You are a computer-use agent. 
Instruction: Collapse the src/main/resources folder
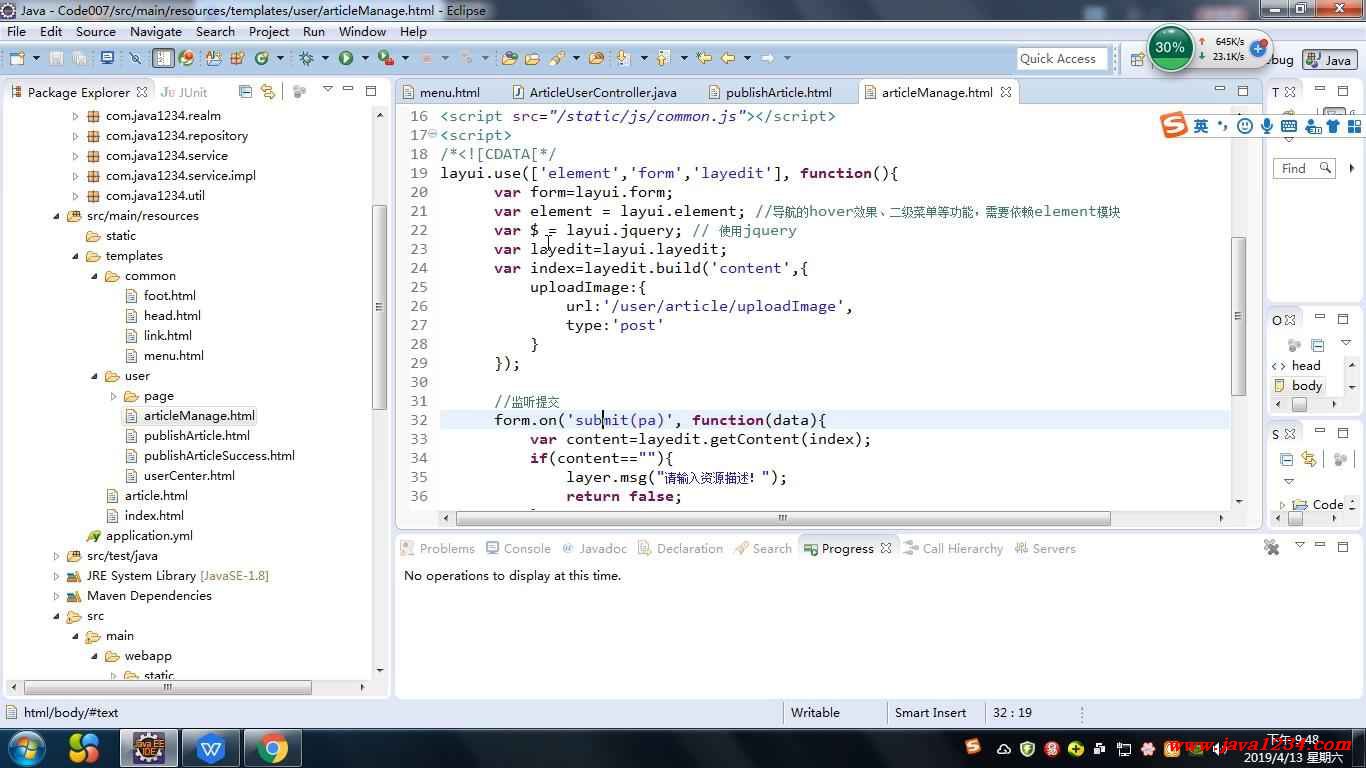pos(56,216)
